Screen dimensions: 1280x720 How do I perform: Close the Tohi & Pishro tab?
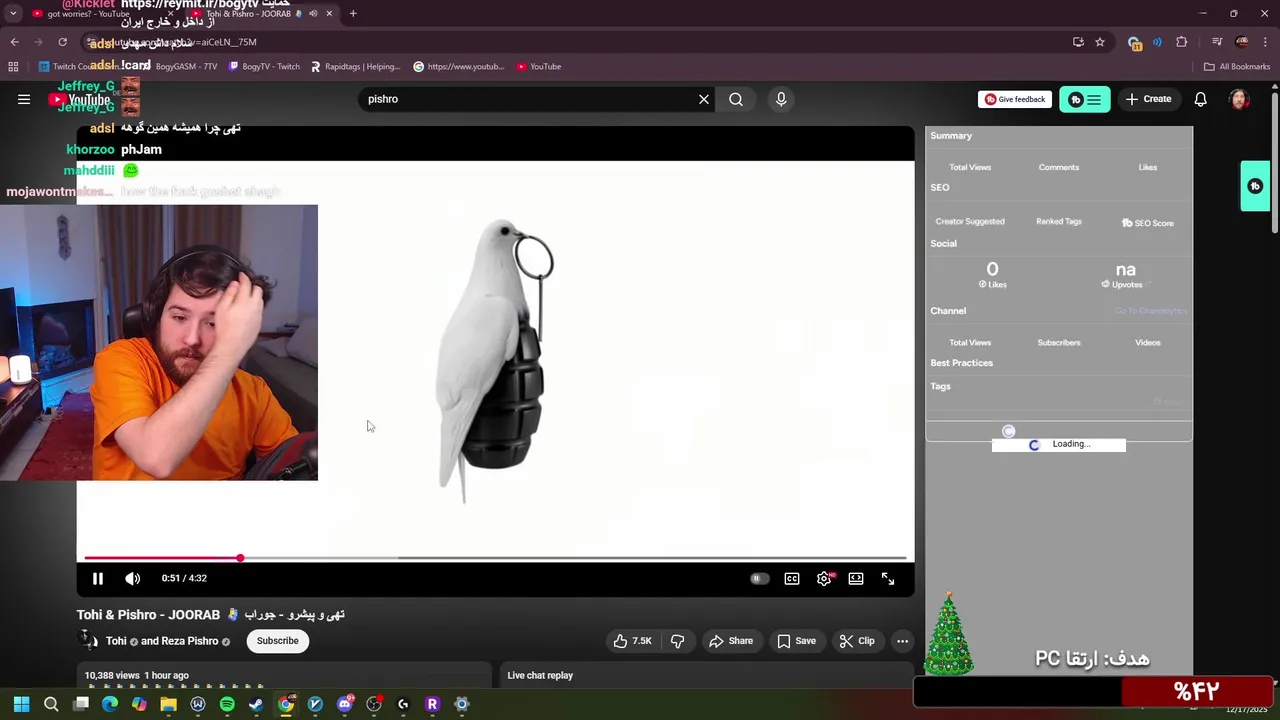329,14
